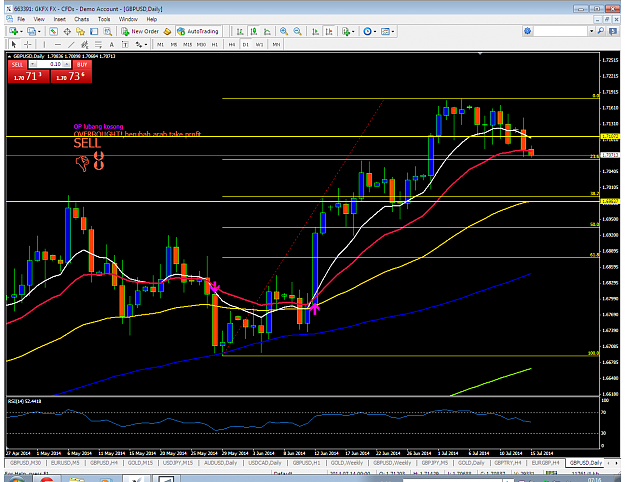The height and width of the screenshot is (482, 625).
Task: Click the chat notification icon
Action: tap(613, 31)
